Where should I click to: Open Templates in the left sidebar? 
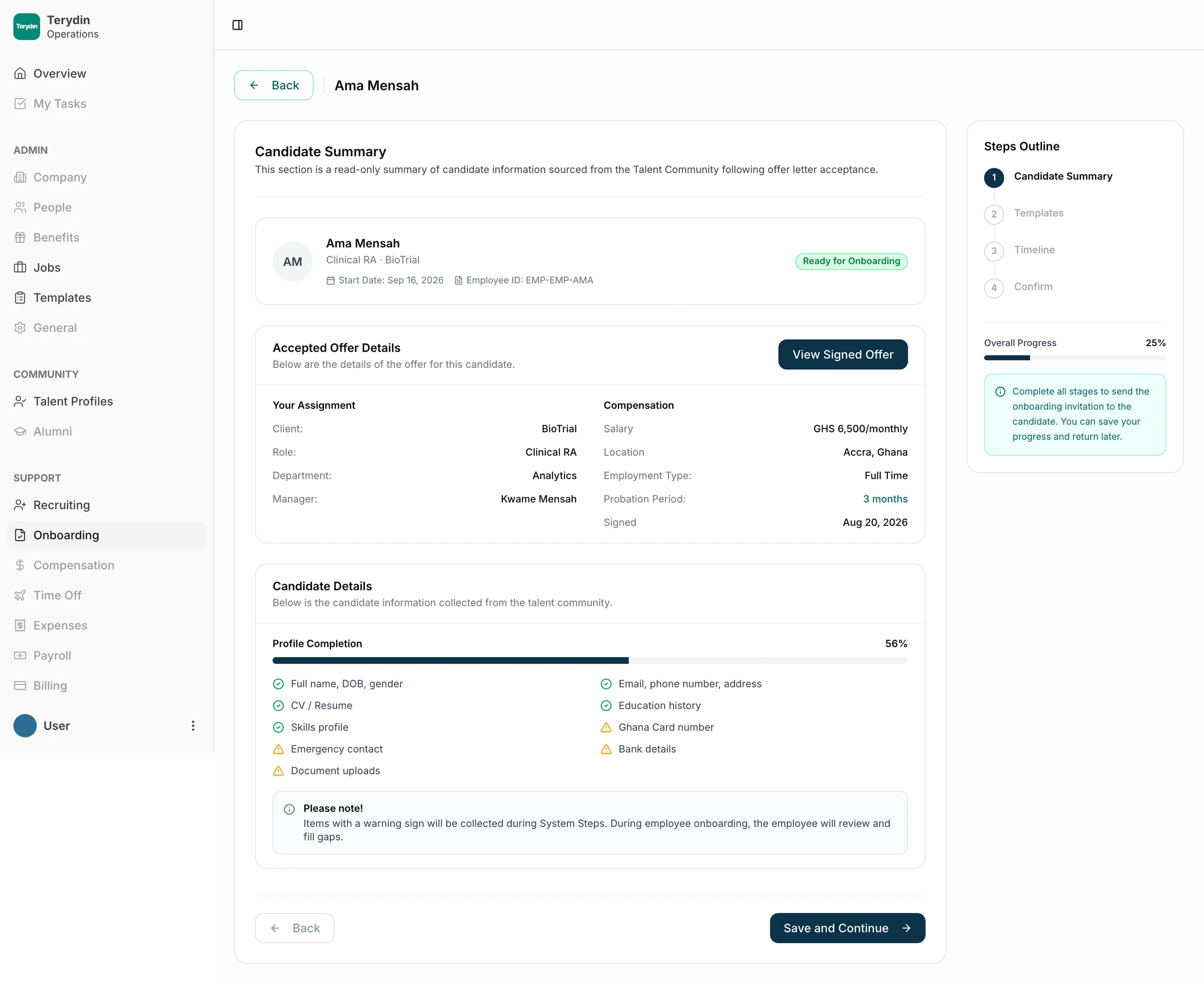pyautogui.click(x=107, y=298)
